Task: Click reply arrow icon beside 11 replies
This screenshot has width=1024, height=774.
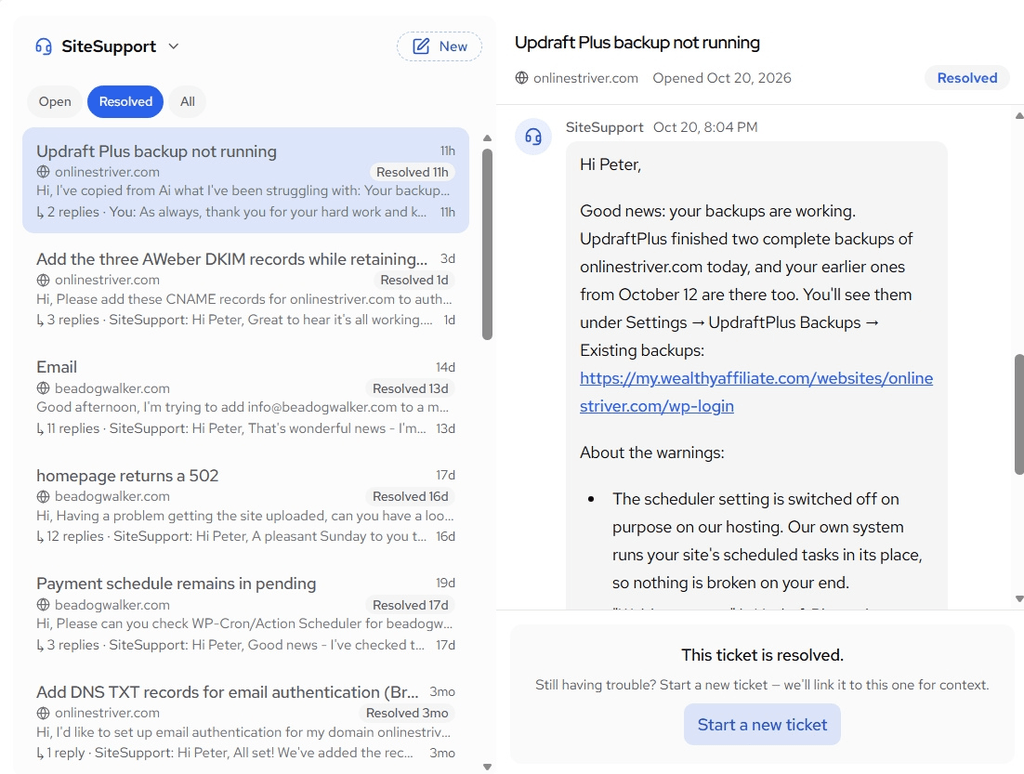Action: [x=40, y=429]
